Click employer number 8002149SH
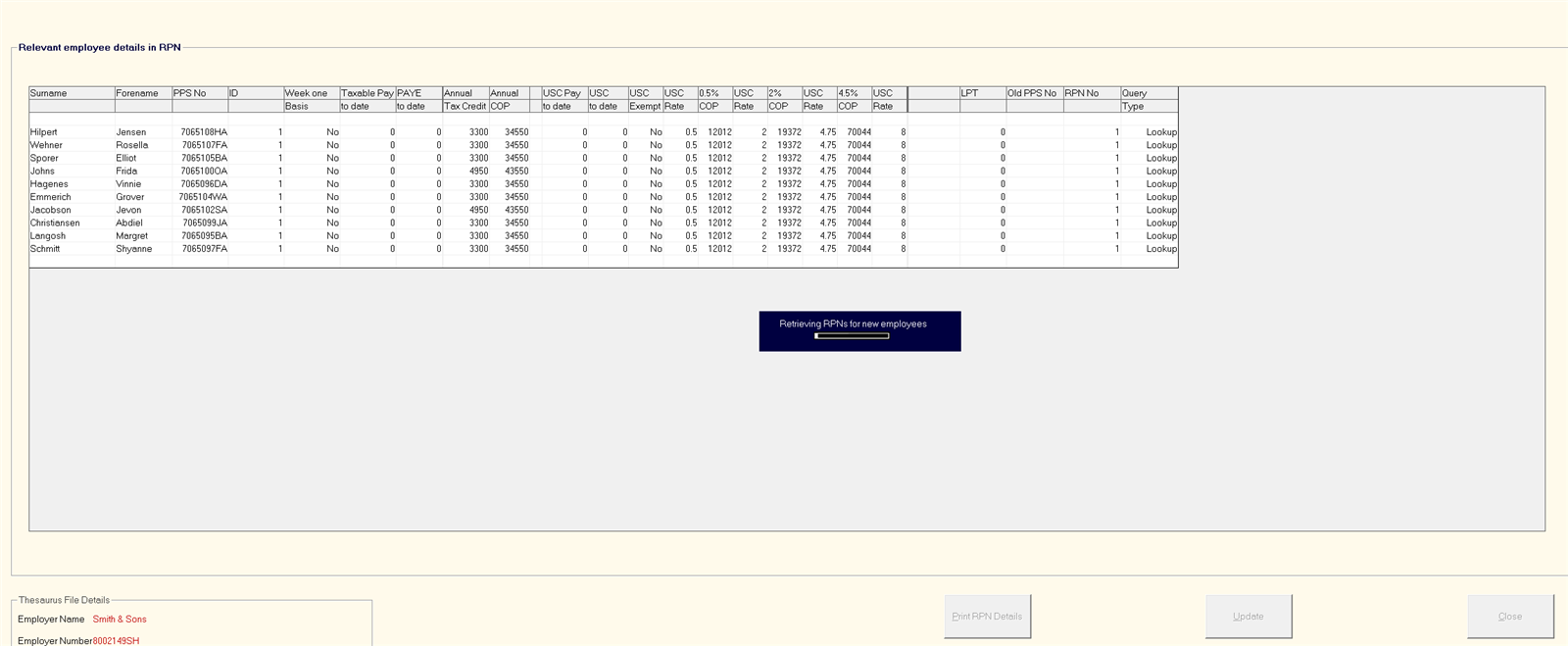This screenshot has height=646, width=1568. point(116,641)
